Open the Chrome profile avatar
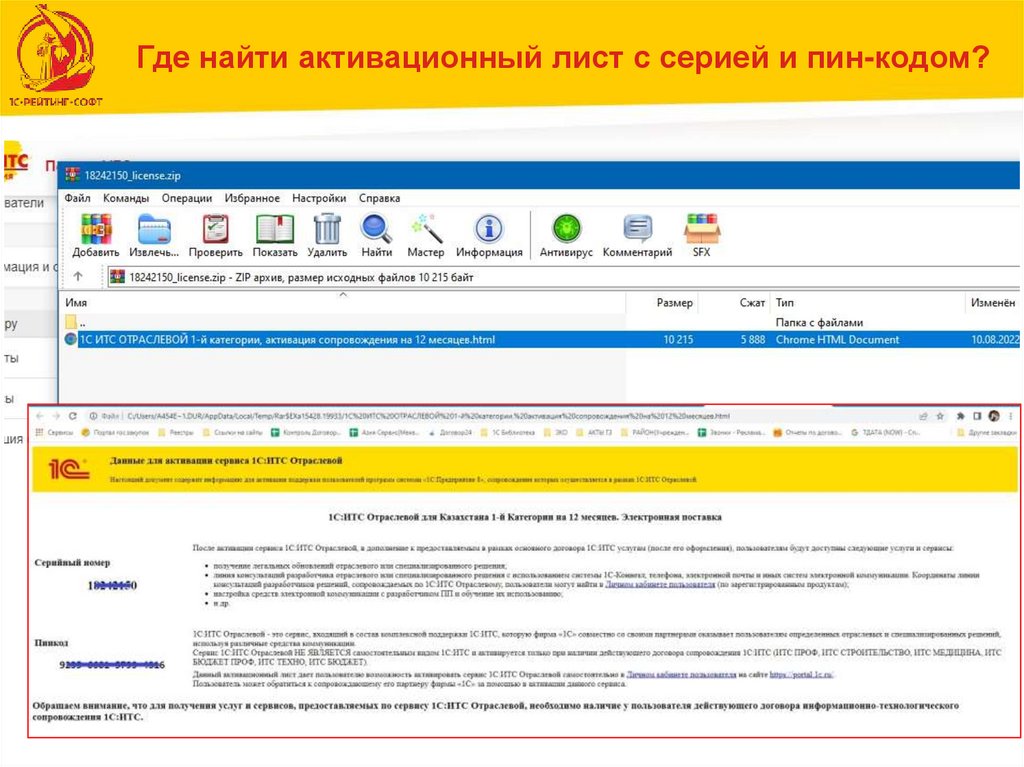 [994, 416]
